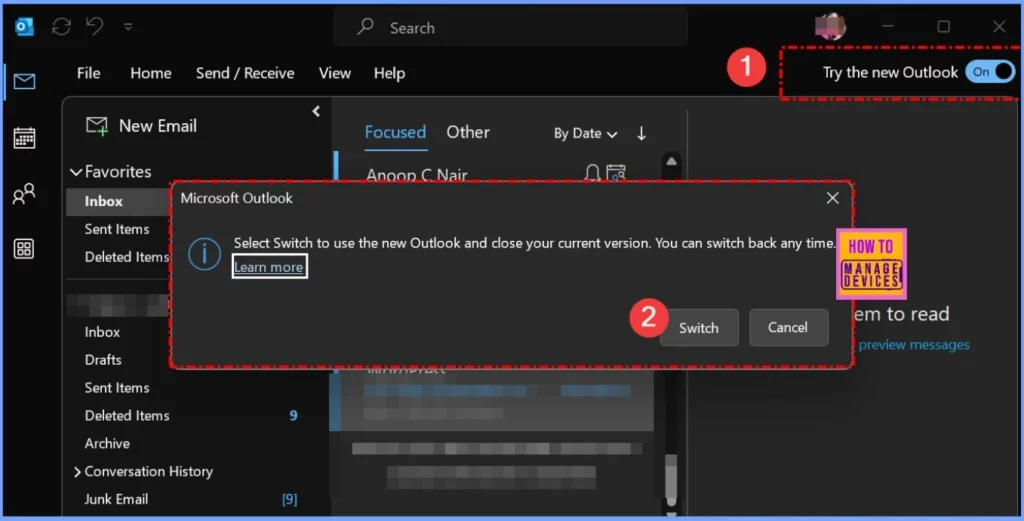Expand the Conversation History folder

coord(77,471)
